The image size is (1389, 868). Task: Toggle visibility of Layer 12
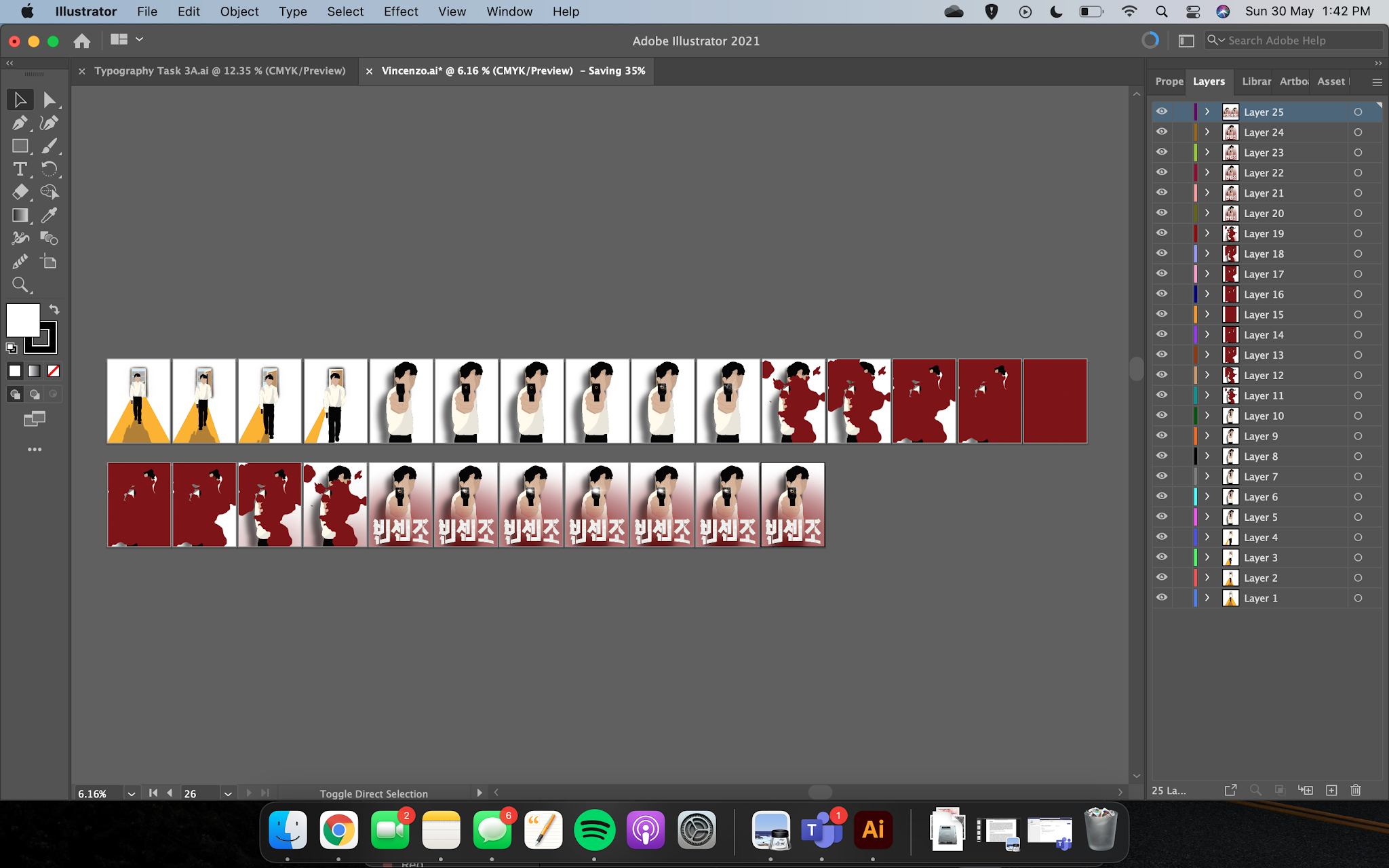click(x=1162, y=375)
